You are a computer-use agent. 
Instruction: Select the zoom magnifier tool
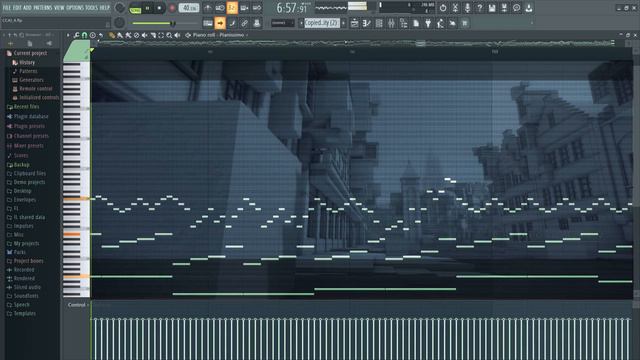pos(169,36)
